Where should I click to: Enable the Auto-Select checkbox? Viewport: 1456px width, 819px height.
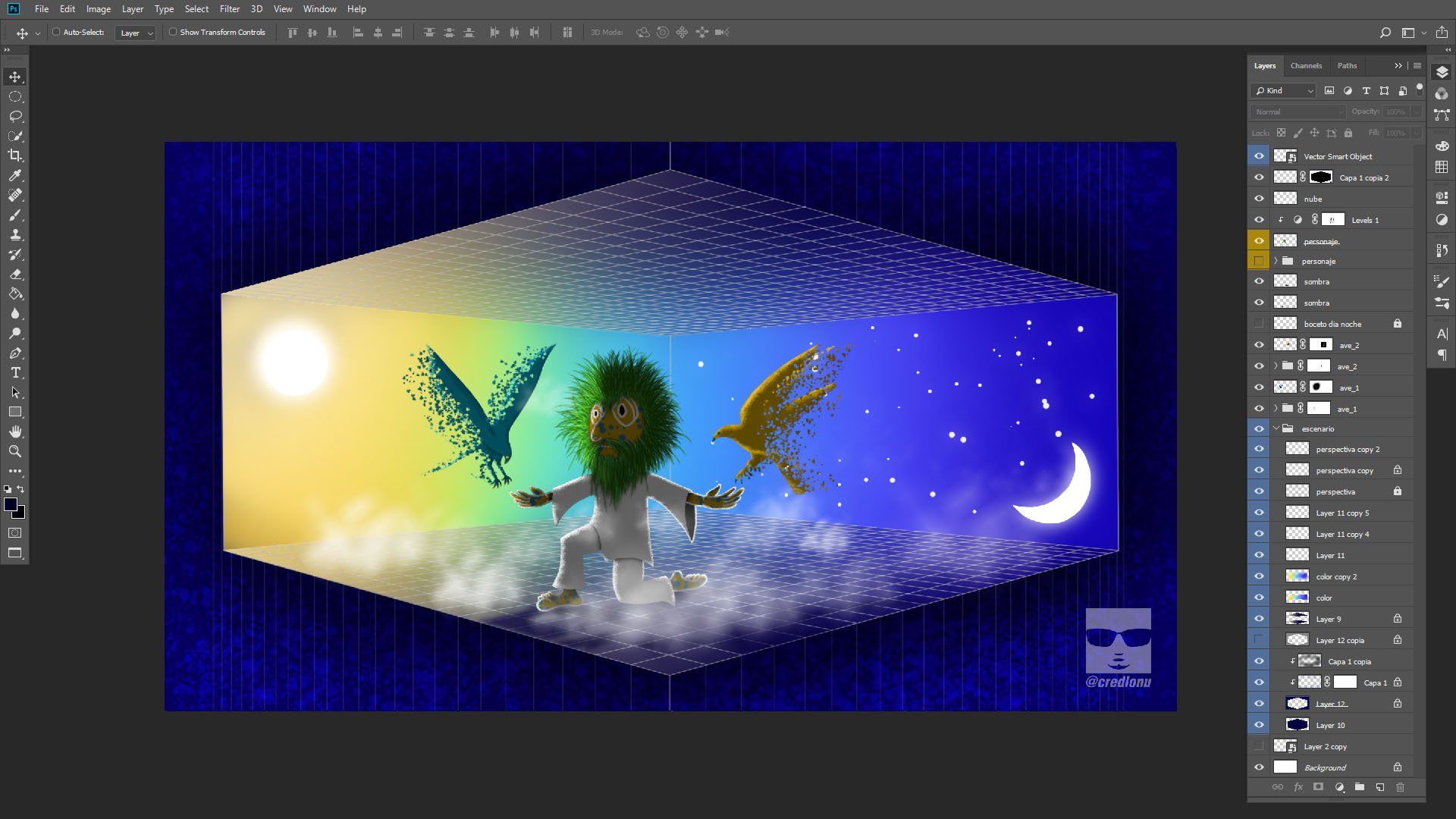pos(56,32)
